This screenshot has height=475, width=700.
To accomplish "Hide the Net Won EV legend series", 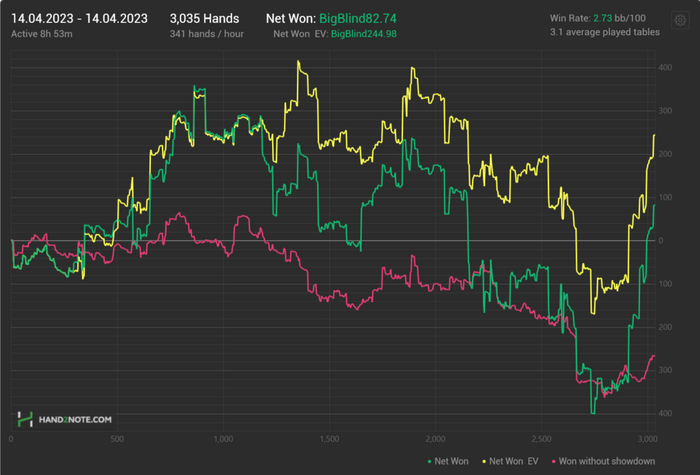I will click(x=512, y=461).
